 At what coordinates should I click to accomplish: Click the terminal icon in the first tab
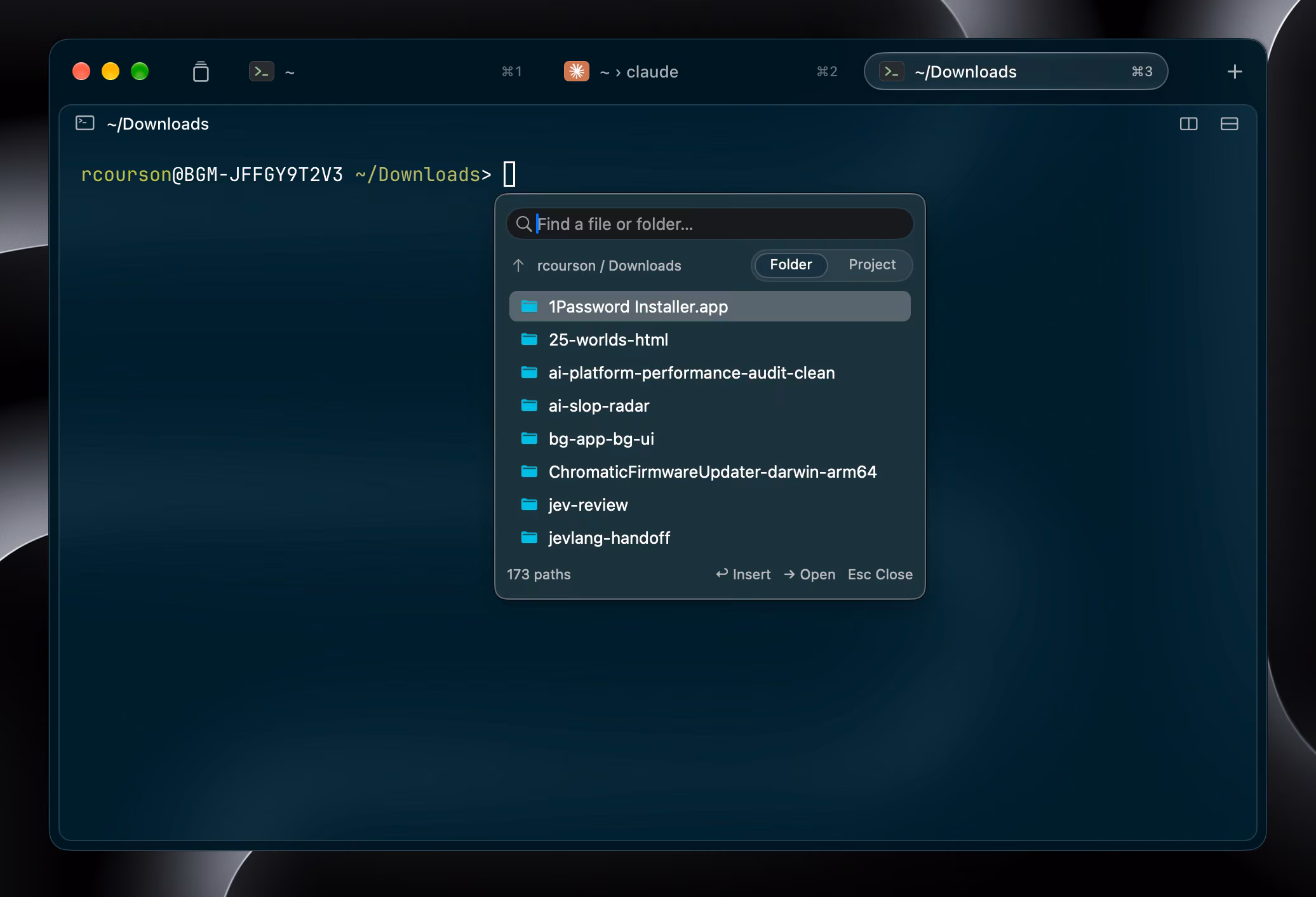point(261,71)
